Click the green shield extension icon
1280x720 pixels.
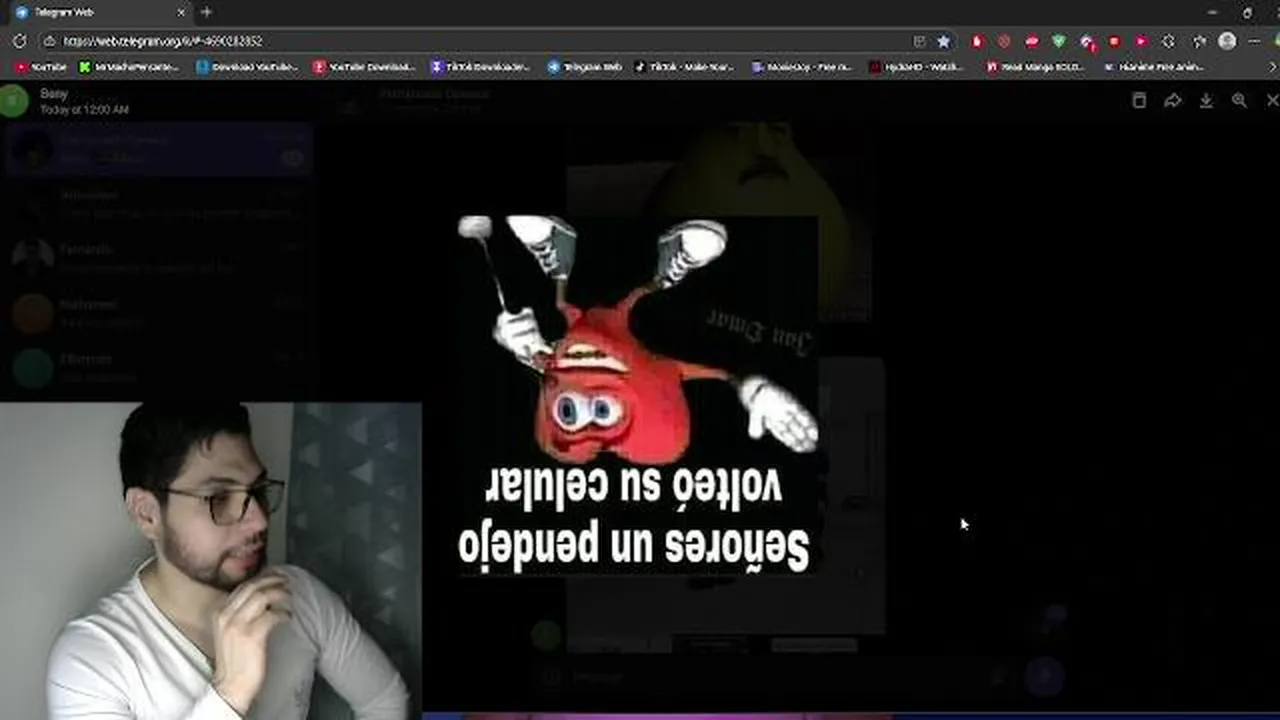pos(1059,41)
